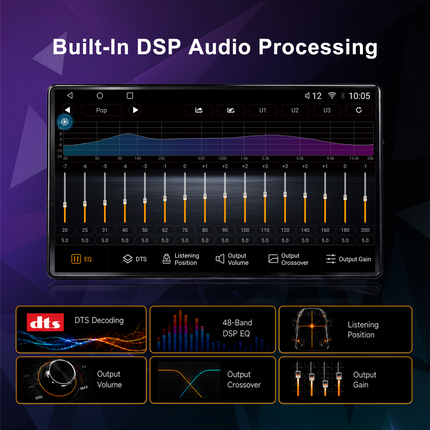This screenshot has height=430, width=430.
Task: Tap the Bluetooth status icon
Action: coord(342,96)
